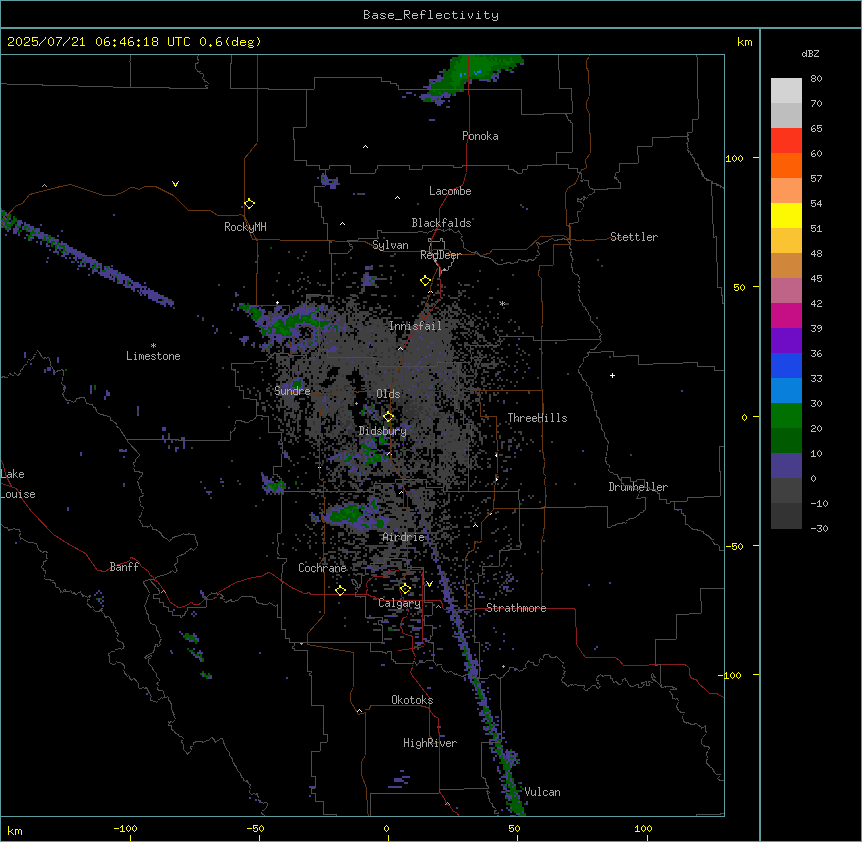Click the ThreeHills city label
Image resolution: width=862 pixels, height=842 pixels.
click(537, 418)
